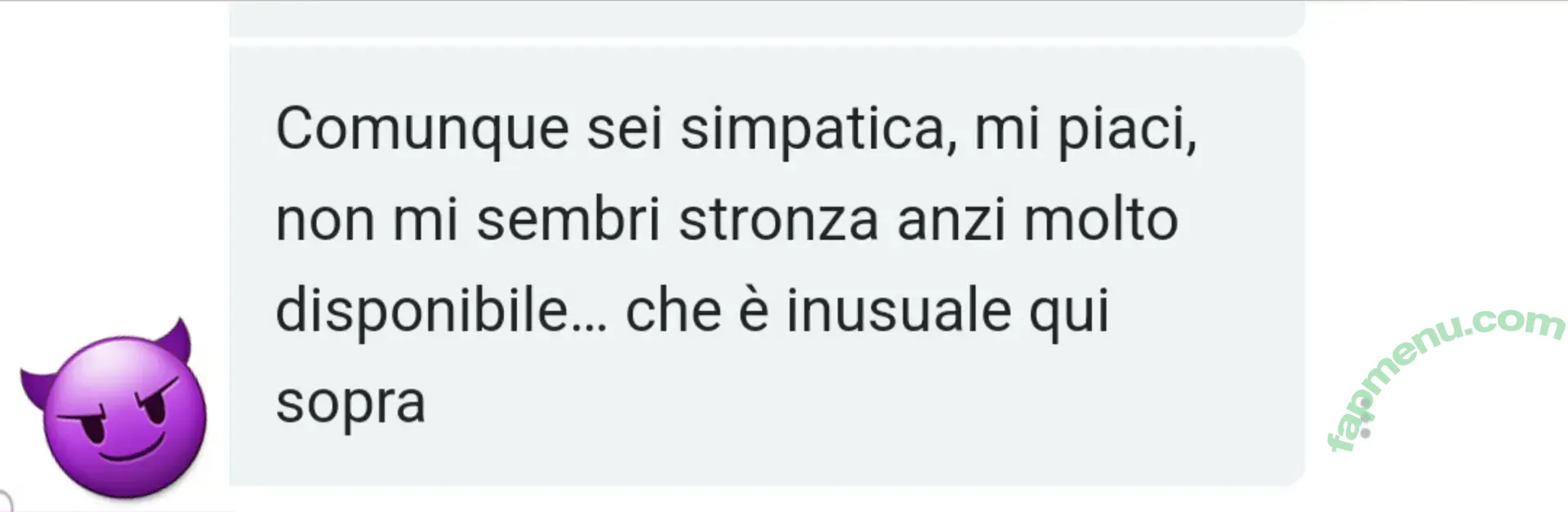
Task: Select the "Comunque sei simpatica" message bubble
Action: (766, 266)
